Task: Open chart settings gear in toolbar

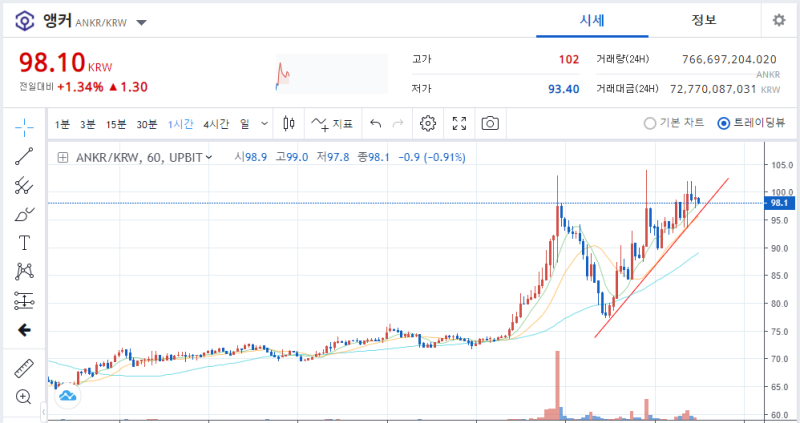Action: click(428, 123)
